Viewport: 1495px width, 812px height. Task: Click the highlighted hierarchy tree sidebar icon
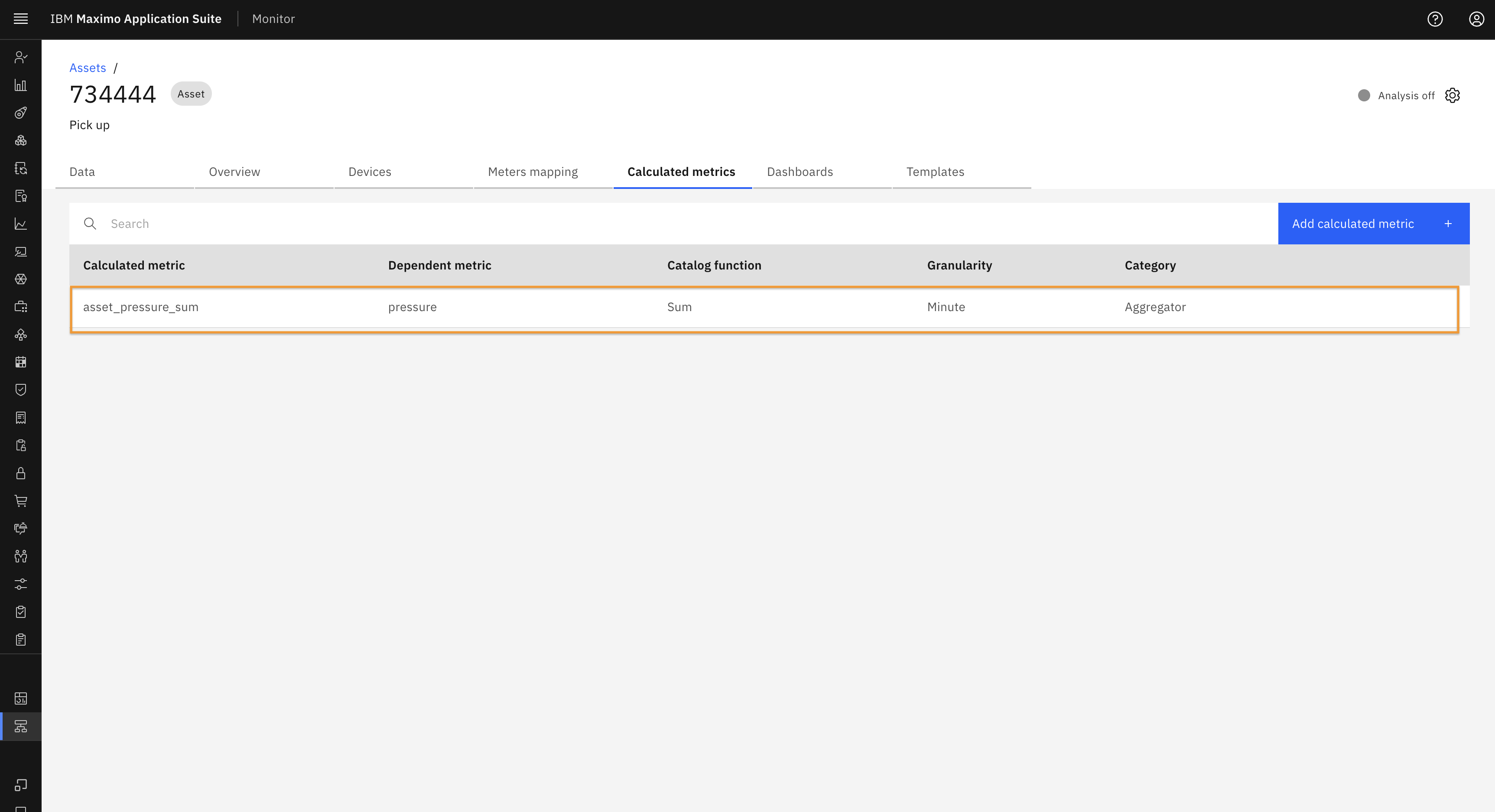(x=21, y=727)
